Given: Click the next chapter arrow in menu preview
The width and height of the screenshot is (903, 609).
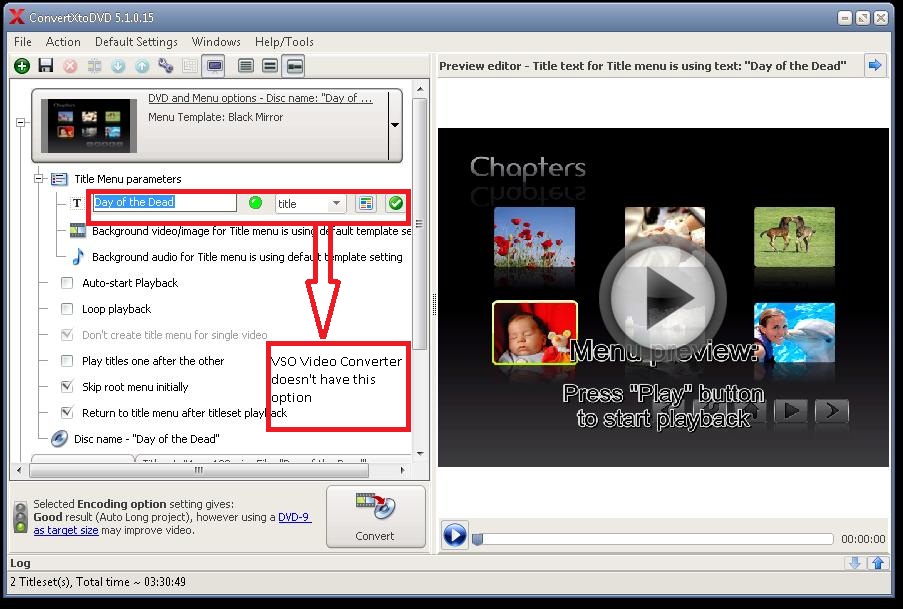Looking at the screenshot, I should pos(832,411).
